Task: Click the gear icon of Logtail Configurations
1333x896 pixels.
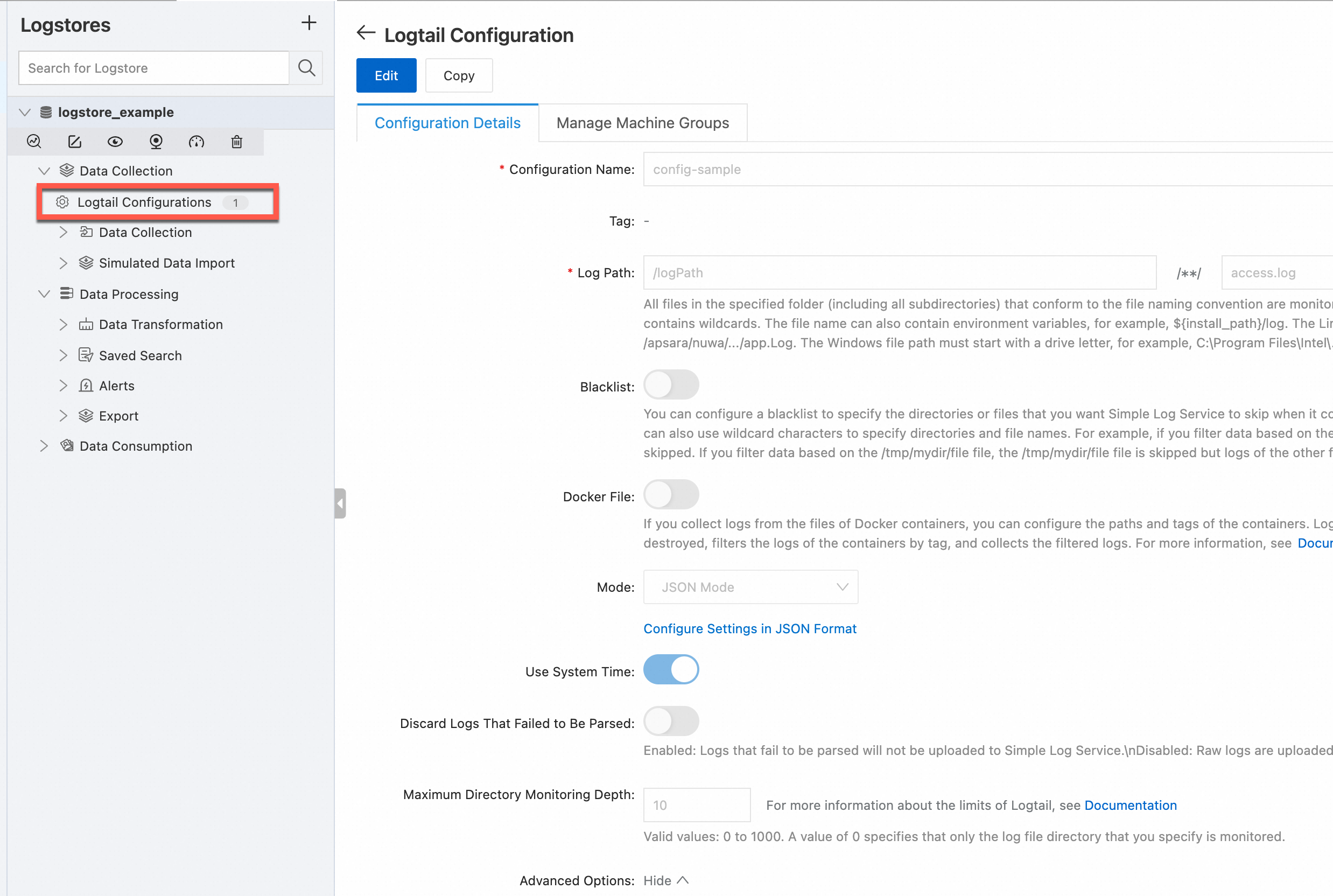Action: click(x=62, y=202)
